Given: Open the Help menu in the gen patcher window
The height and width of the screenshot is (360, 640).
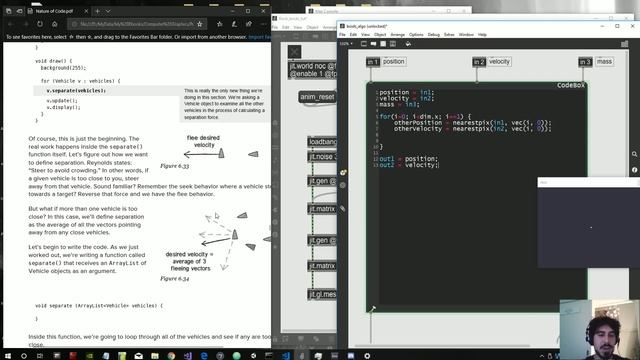Looking at the screenshot, I should 482,35.
